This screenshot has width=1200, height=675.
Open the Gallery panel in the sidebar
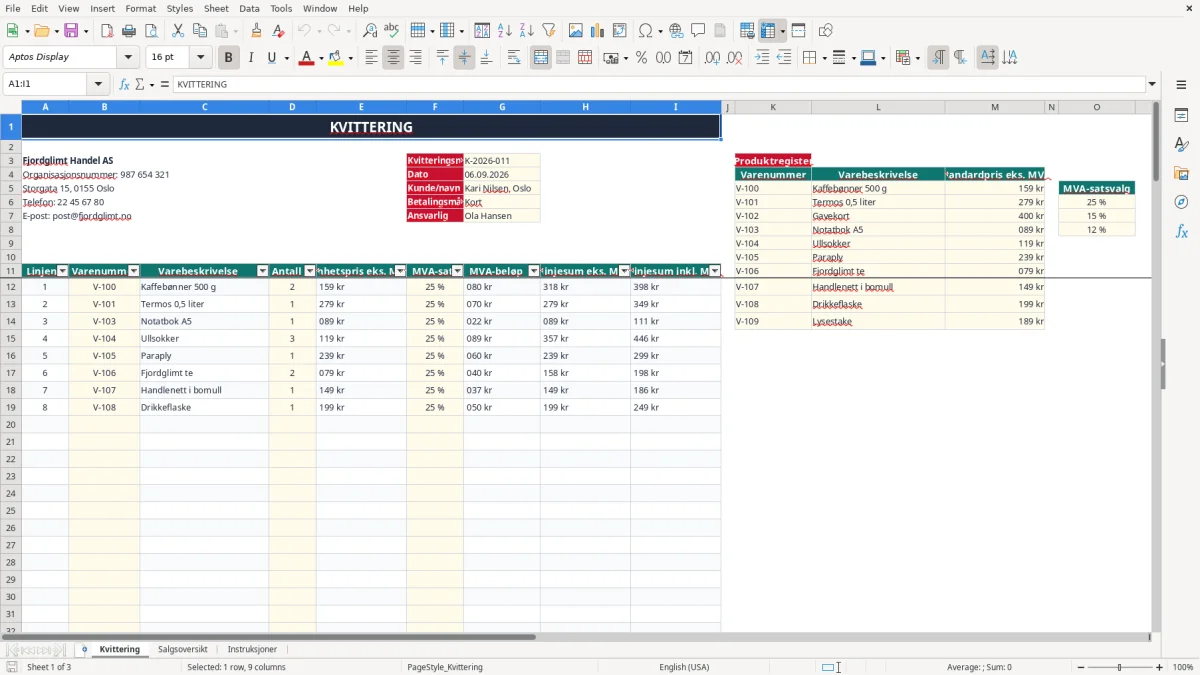(1181, 173)
